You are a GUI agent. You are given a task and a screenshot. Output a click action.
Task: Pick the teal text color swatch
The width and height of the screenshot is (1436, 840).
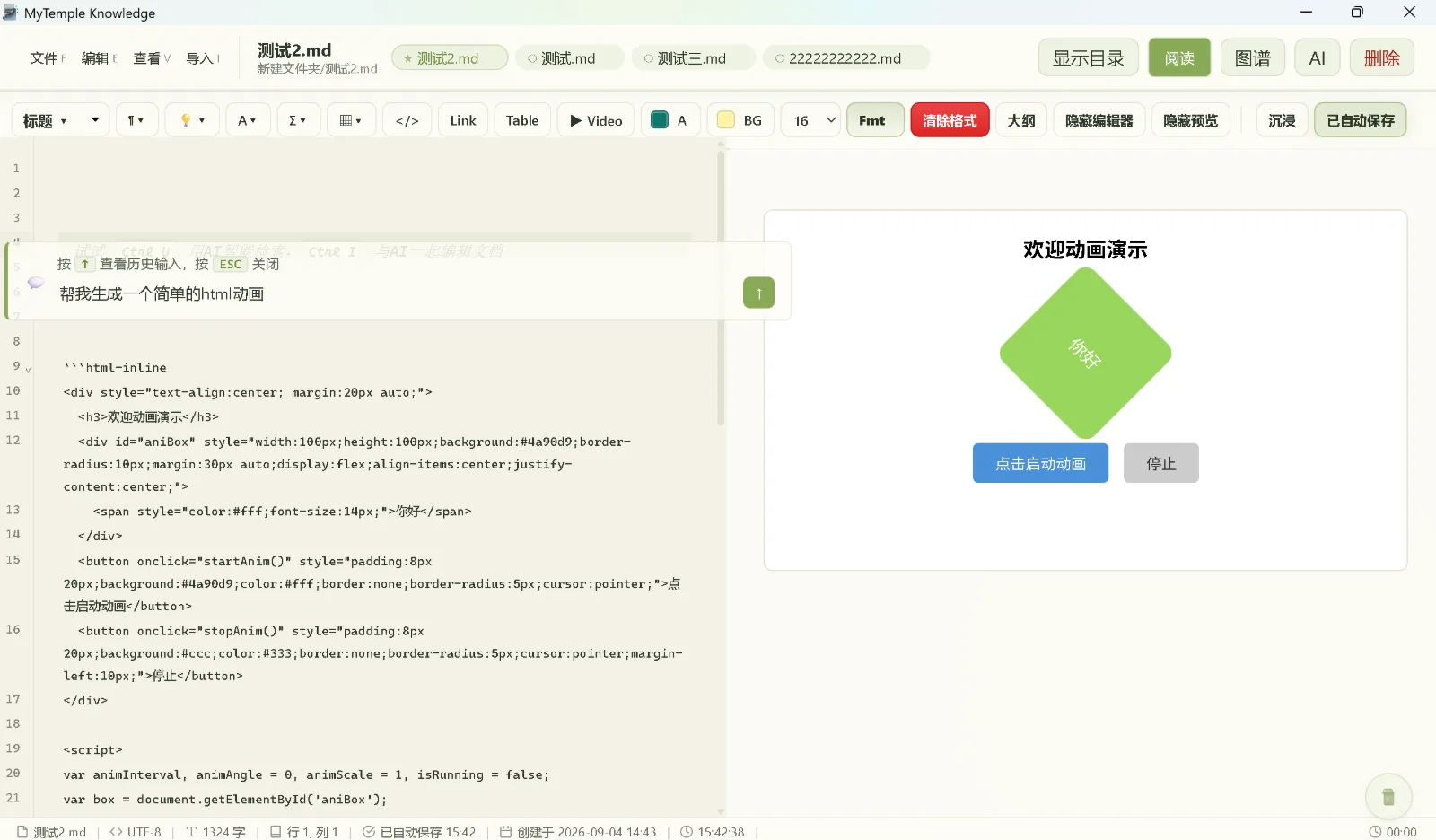(660, 120)
